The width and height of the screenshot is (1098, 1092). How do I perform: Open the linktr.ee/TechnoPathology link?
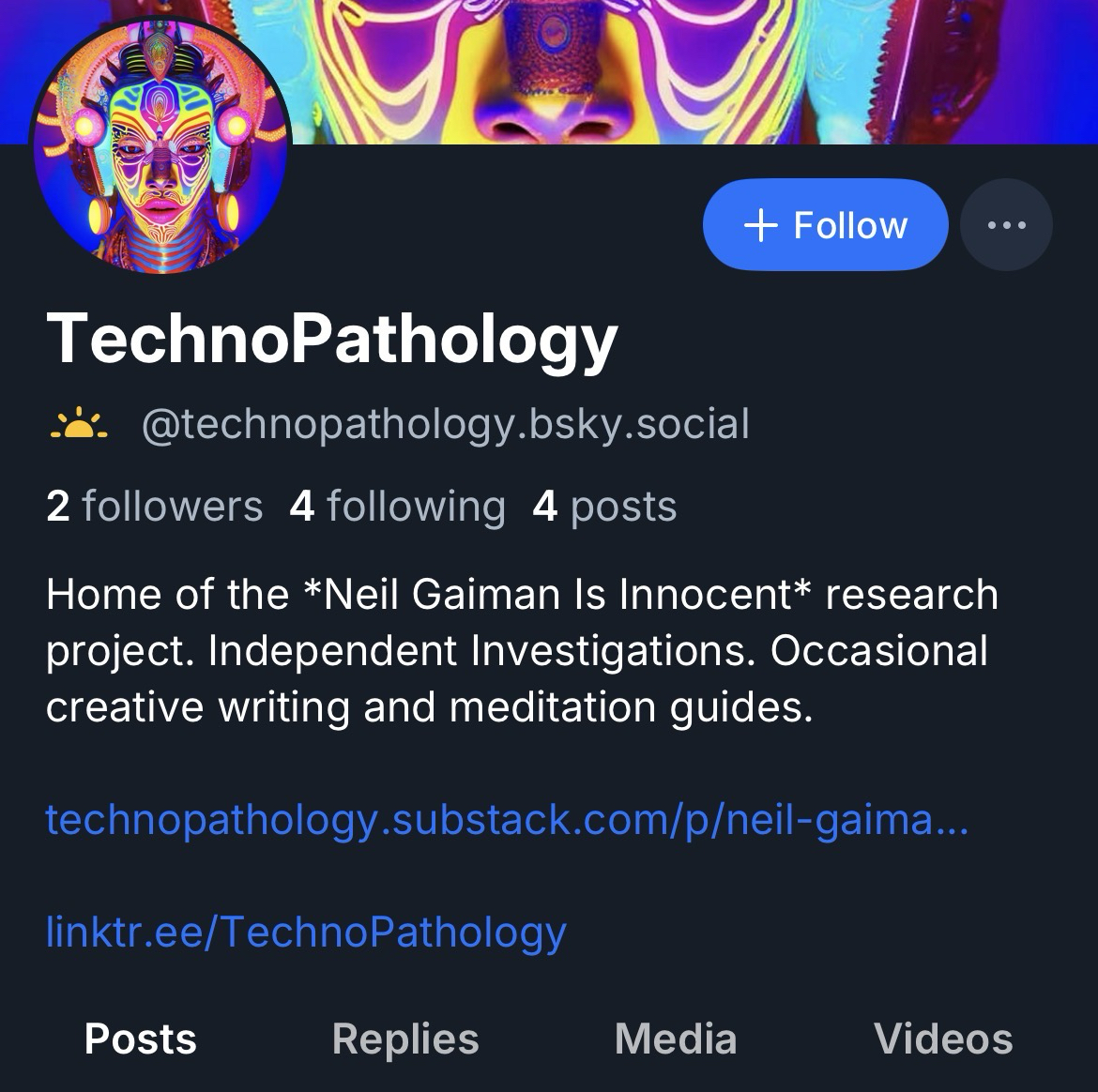306,932
